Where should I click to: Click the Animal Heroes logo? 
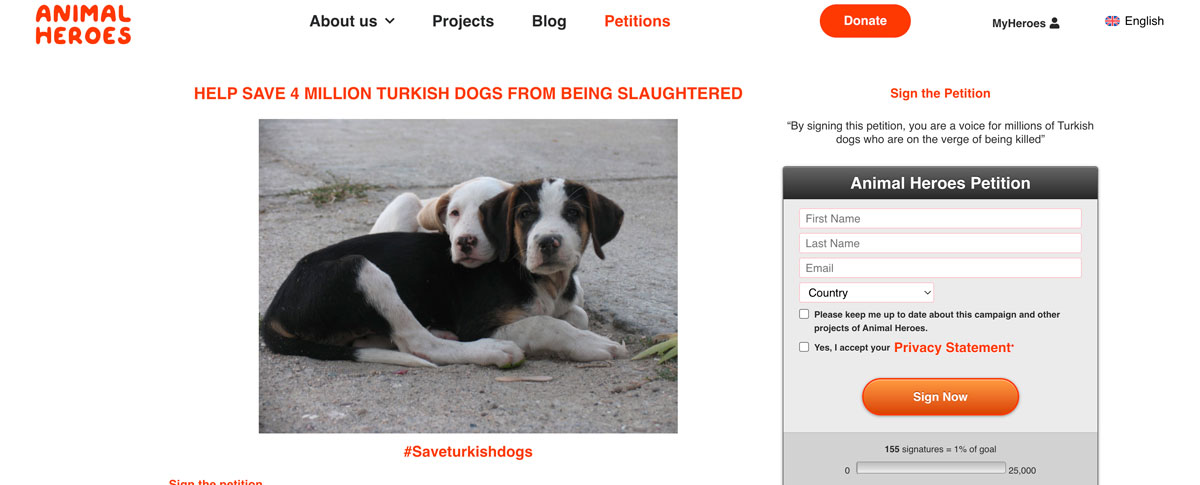(83, 24)
